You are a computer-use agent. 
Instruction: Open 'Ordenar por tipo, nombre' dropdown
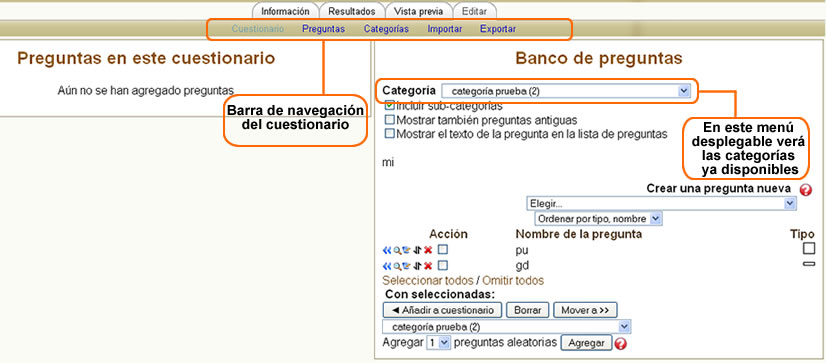(598, 218)
